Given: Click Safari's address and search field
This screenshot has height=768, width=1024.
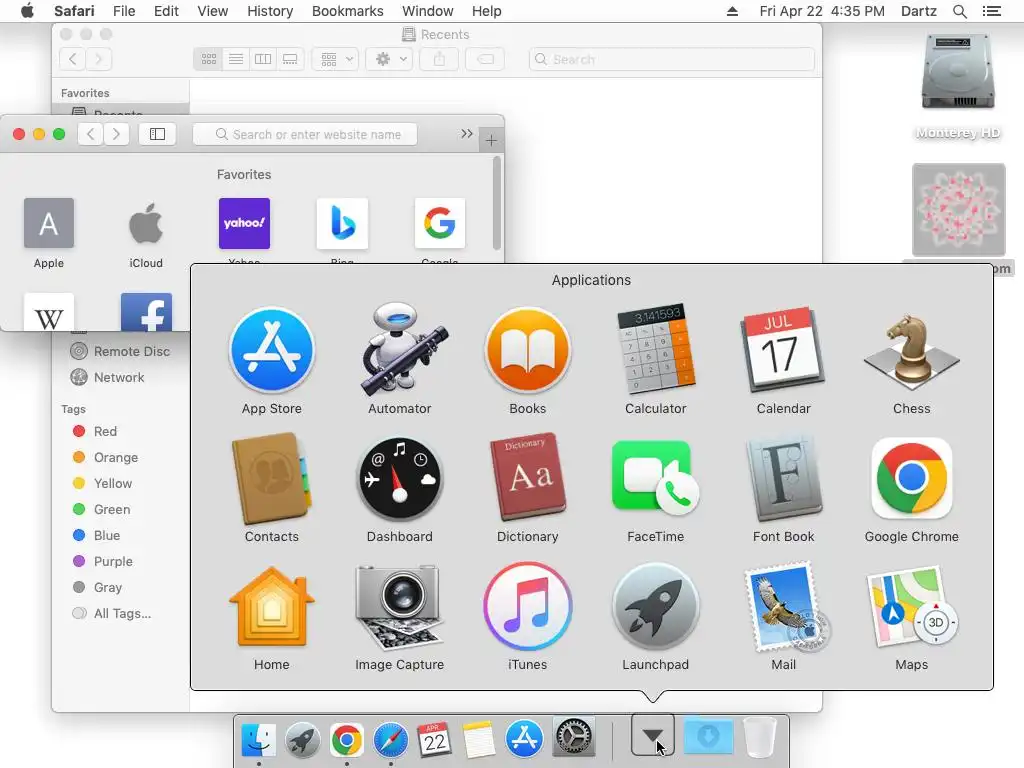Looking at the screenshot, I should [305, 134].
